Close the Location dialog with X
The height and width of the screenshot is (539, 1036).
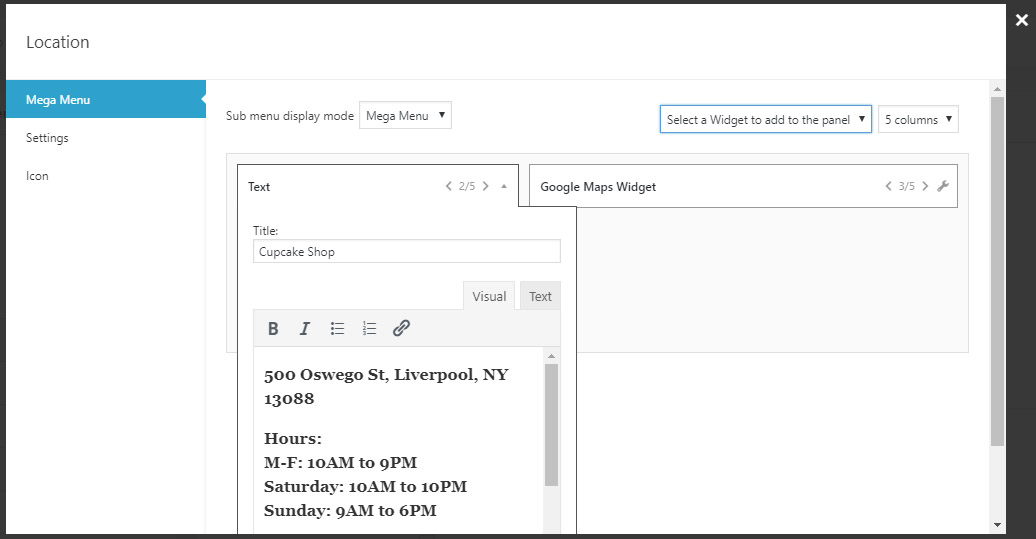coord(1021,20)
